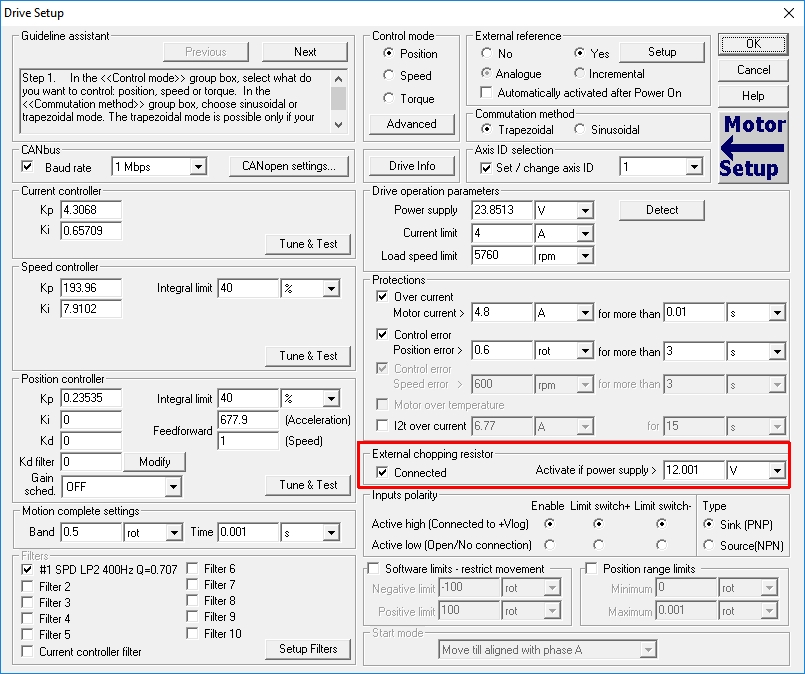This screenshot has width=805, height=674.
Task: Select the Position control mode
Action: (389, 53)
